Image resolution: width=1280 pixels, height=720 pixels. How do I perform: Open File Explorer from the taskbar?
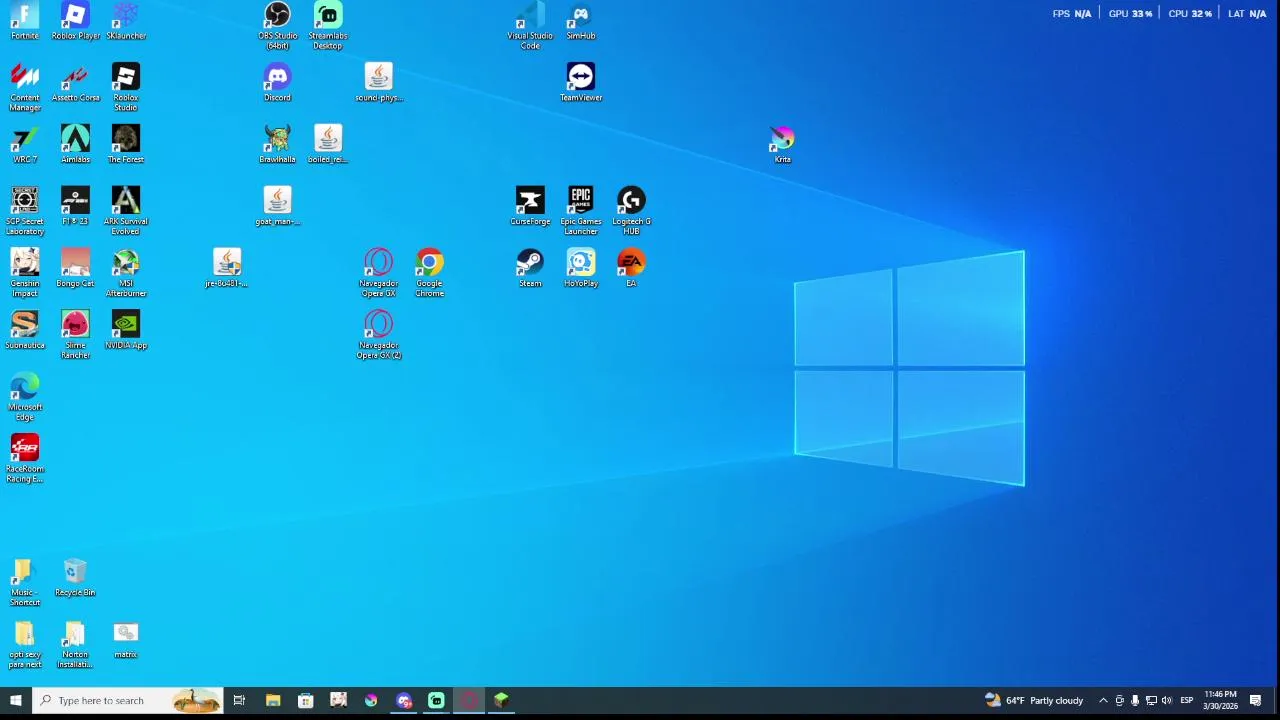coord(272,700)
